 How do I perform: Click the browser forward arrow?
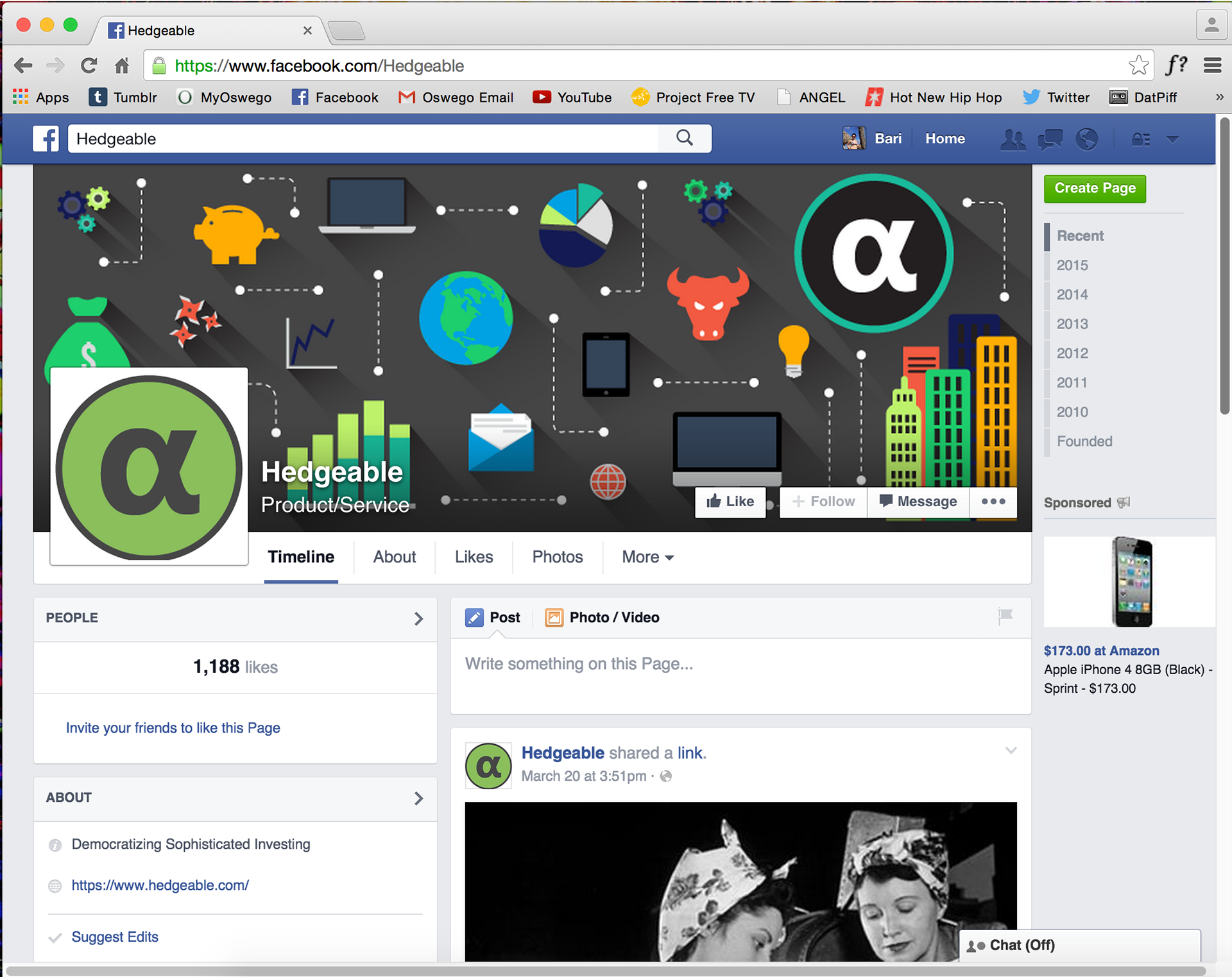[x=56, y=65]
